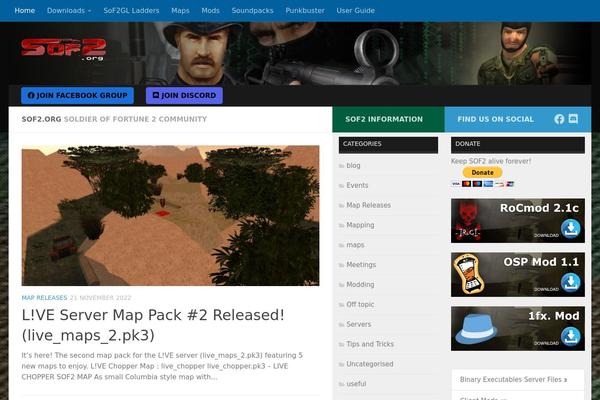The image size is (600, 400).
Task: Open the blog category
Action: pos(353,166)
